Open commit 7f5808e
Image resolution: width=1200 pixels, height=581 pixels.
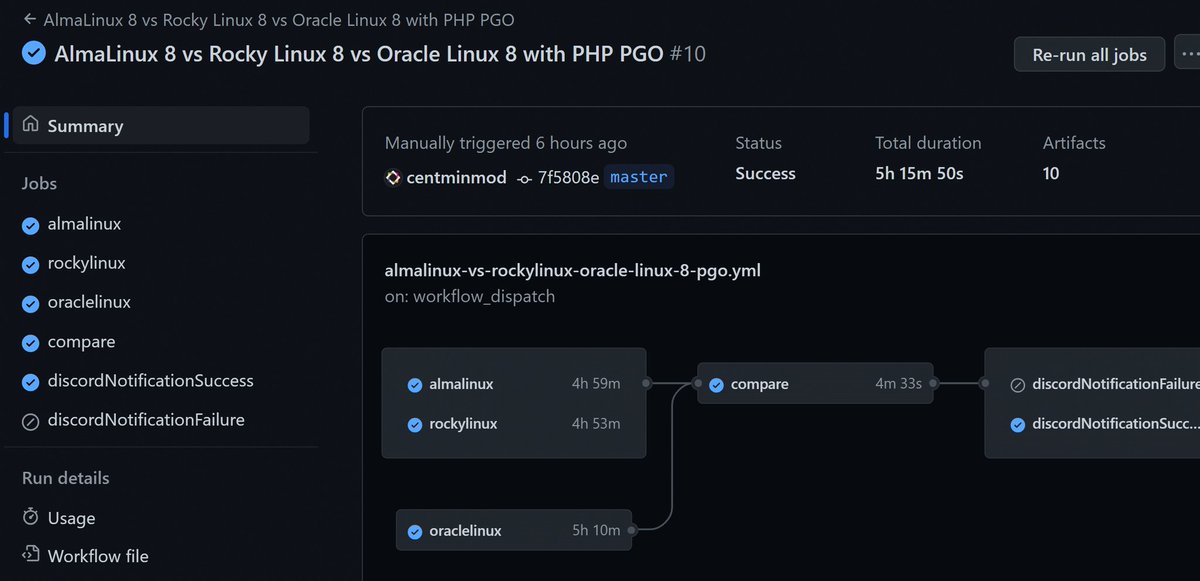click(569, 178)
